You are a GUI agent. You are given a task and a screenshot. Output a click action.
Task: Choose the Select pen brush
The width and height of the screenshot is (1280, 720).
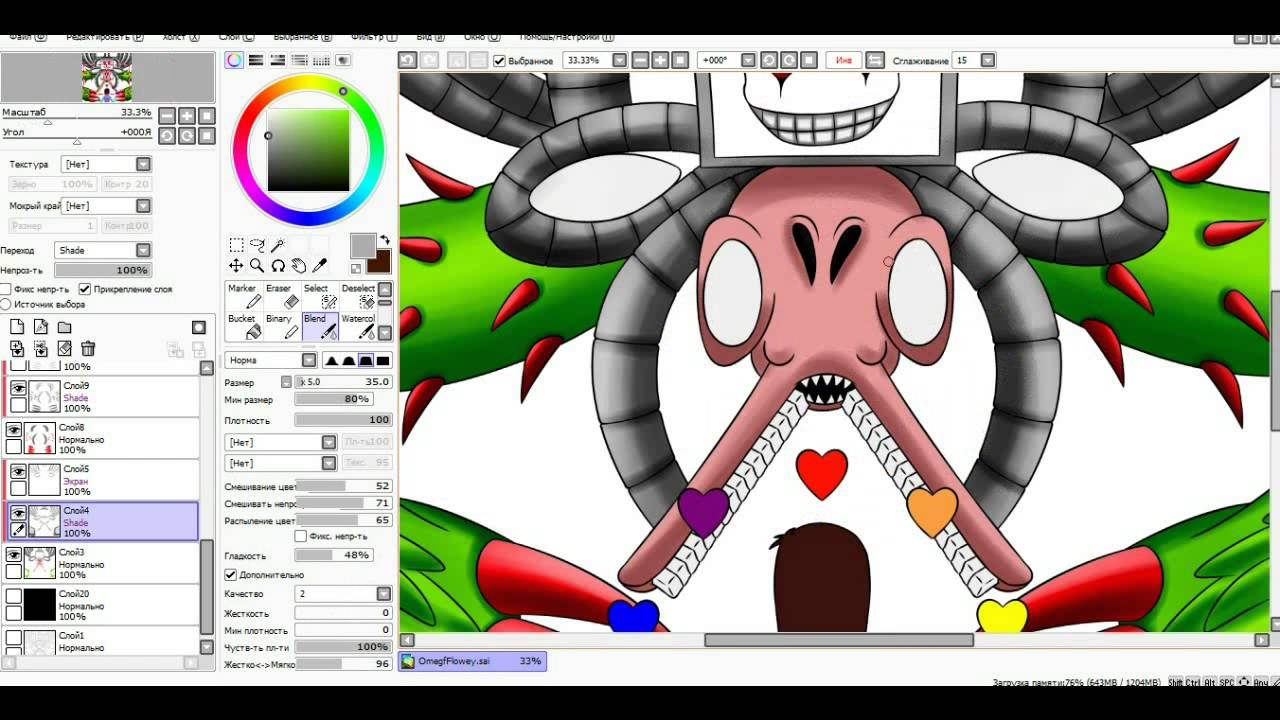[x=318, y=296]
